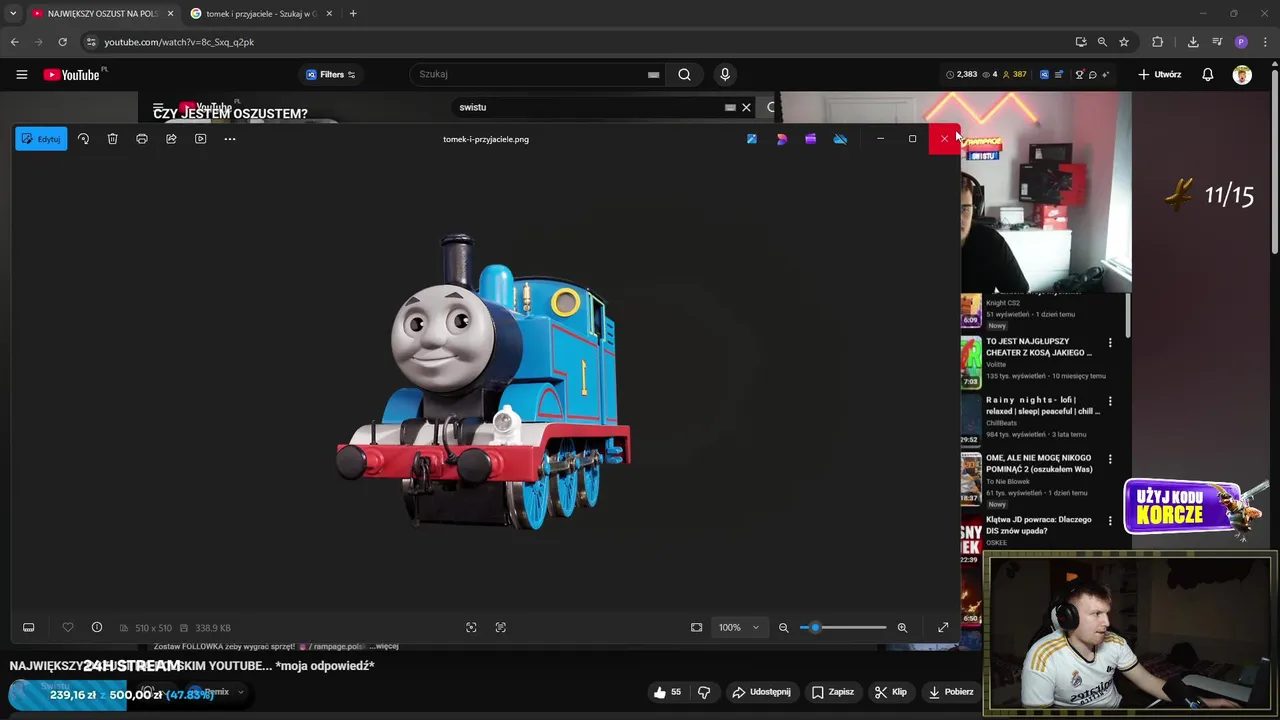Open a new browser tab
The height and width of the screenshot is (720, 1280).
click(353, 14)
